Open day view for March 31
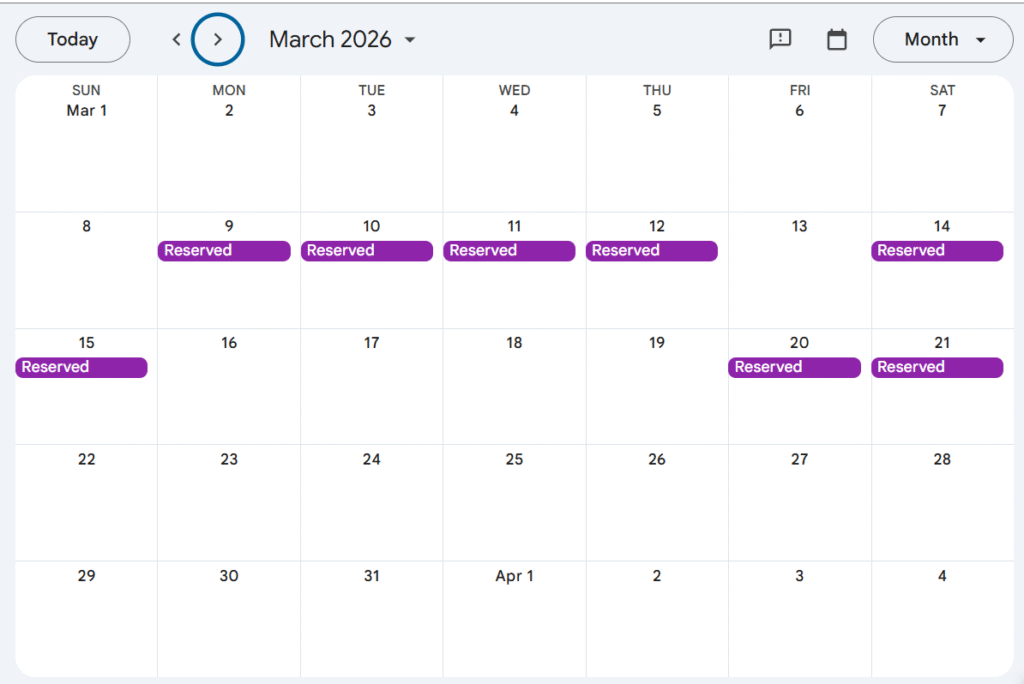This screenshot has width=1024, height=684. (x=371, y=576)
